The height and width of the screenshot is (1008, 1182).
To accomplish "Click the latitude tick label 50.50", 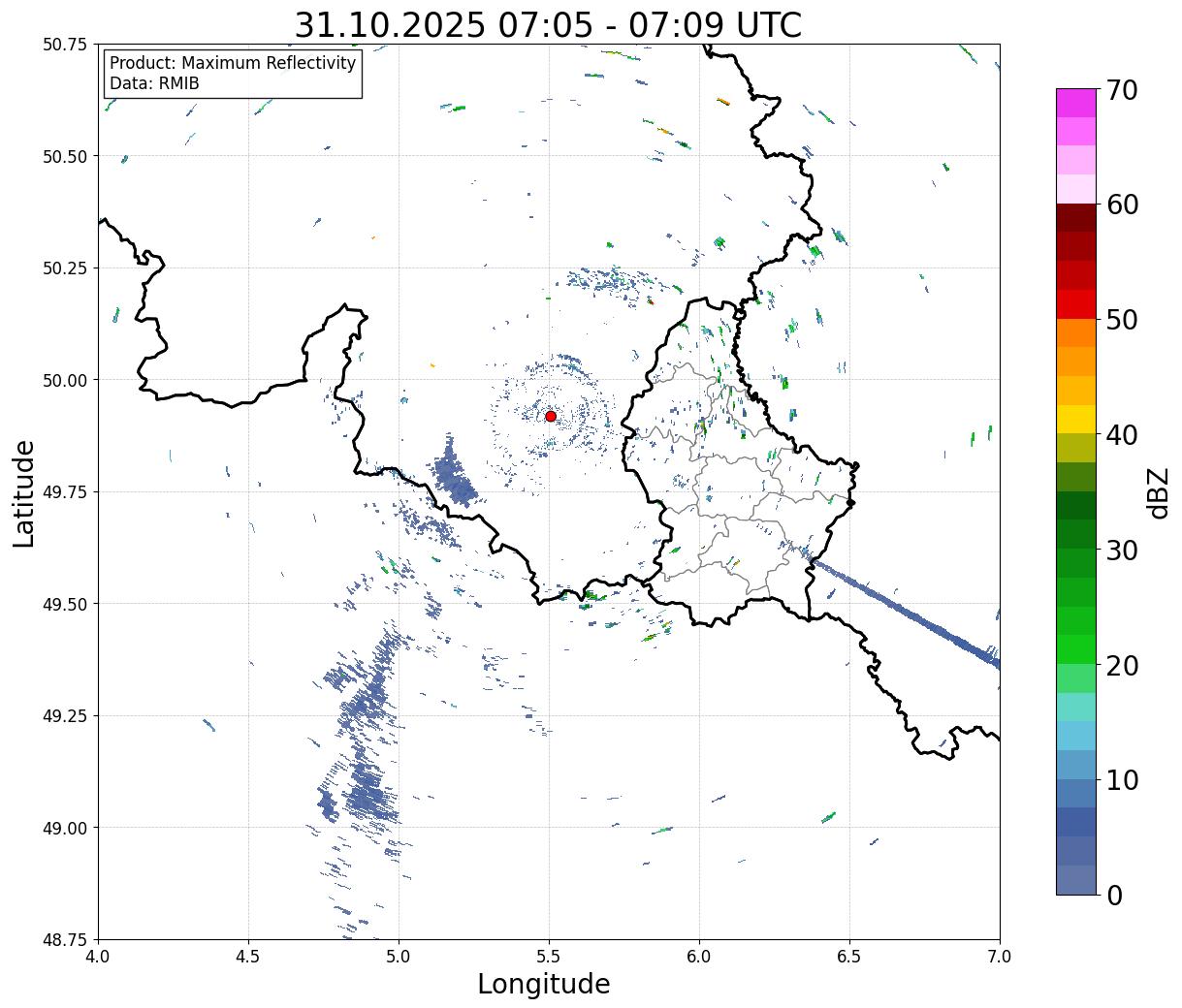I will (65, 156).
